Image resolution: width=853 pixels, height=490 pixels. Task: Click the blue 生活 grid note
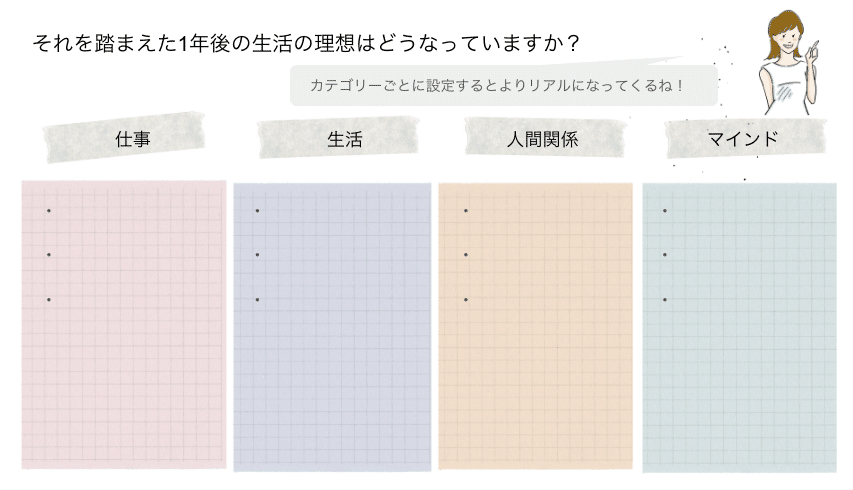pyautogui.click(x=332, y=327)
